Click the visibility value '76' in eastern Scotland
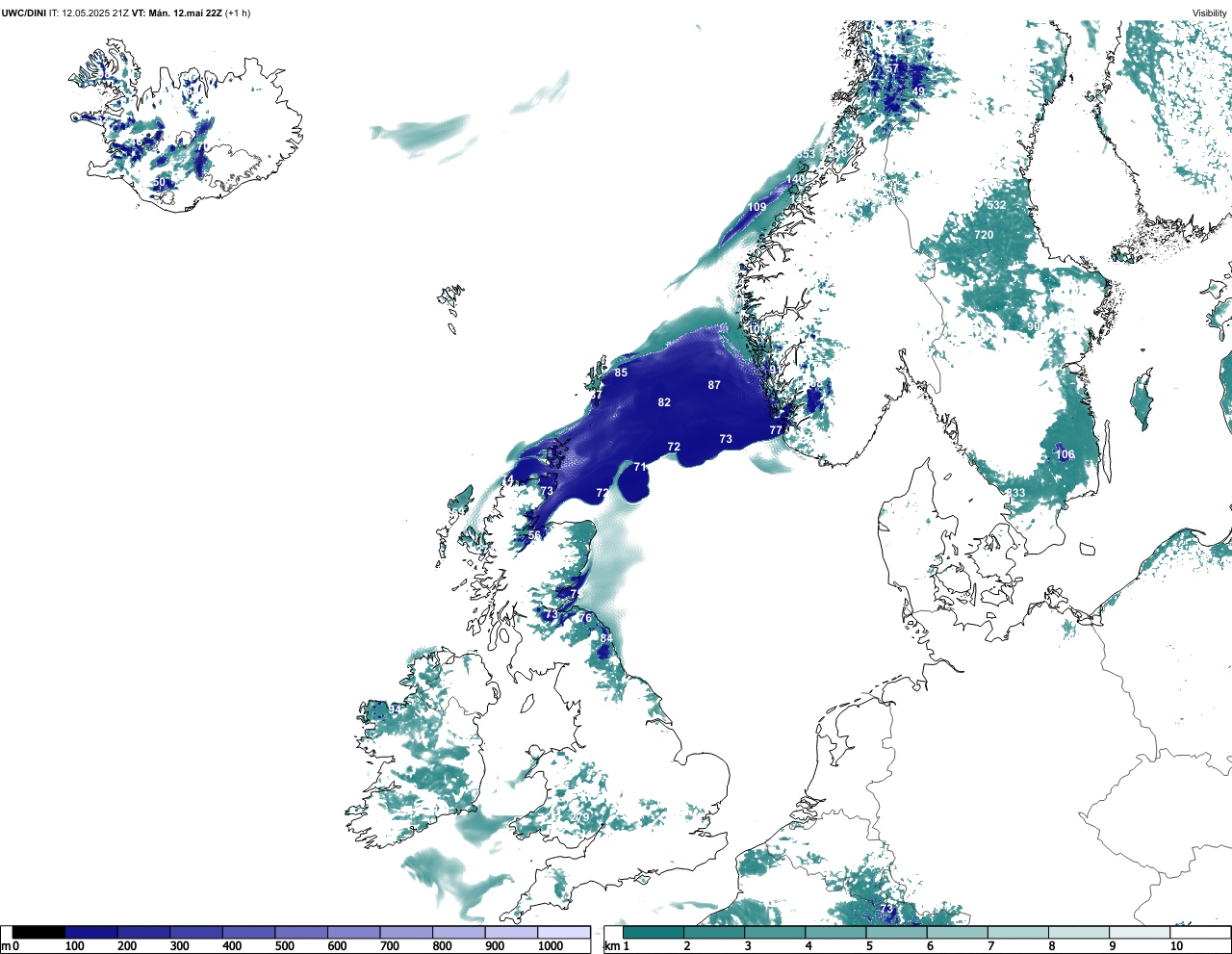Screen dimensions: 1232x954 [584, 618]
